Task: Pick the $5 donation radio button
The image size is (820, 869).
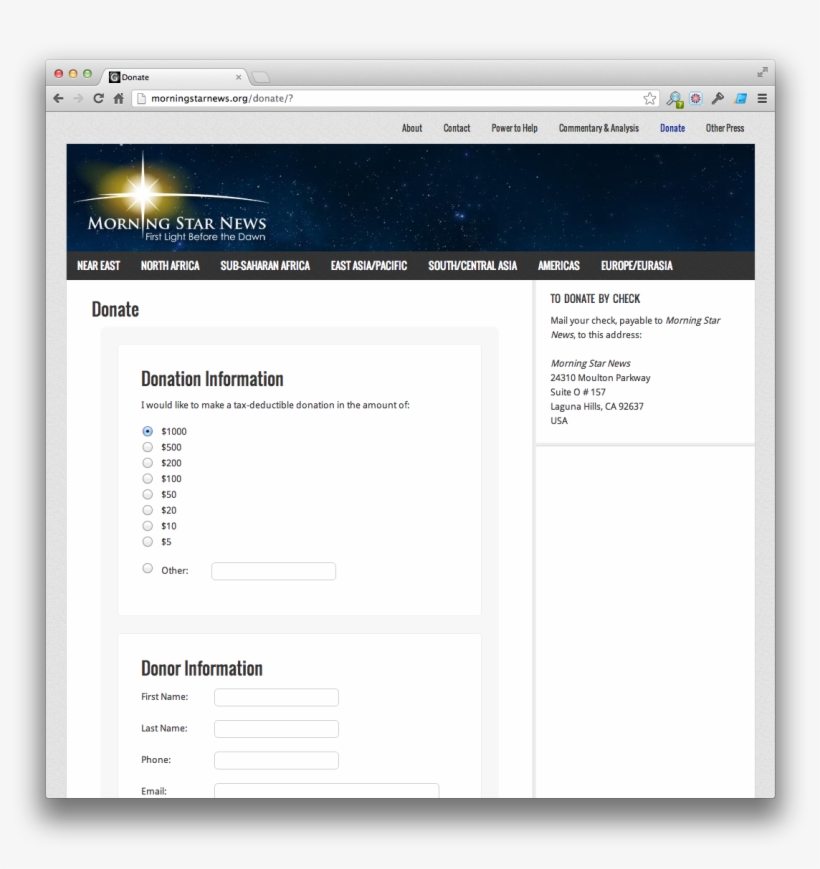Action: (x=147, y=542)
